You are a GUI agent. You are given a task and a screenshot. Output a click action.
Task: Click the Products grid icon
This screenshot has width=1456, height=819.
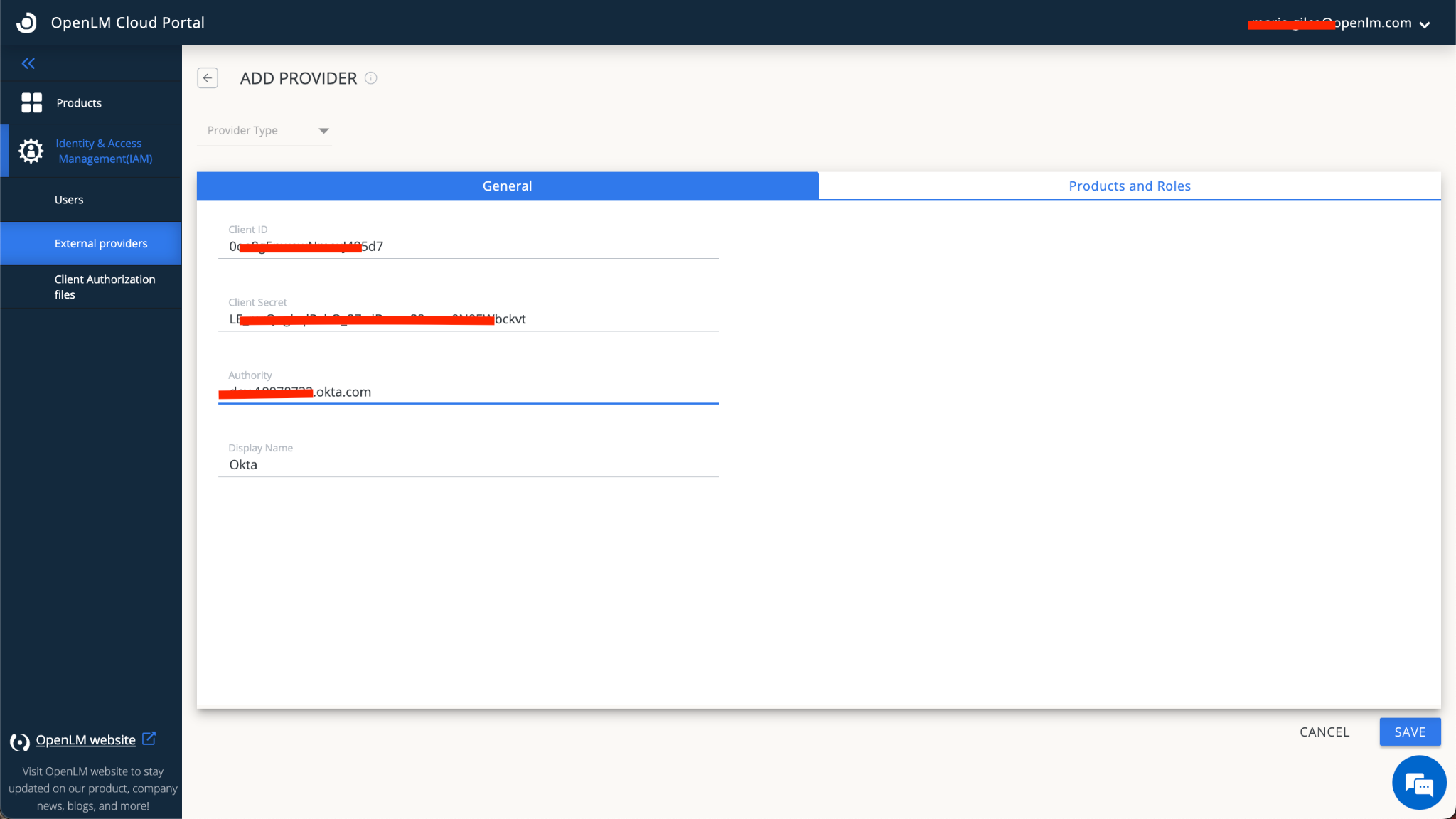31,103
